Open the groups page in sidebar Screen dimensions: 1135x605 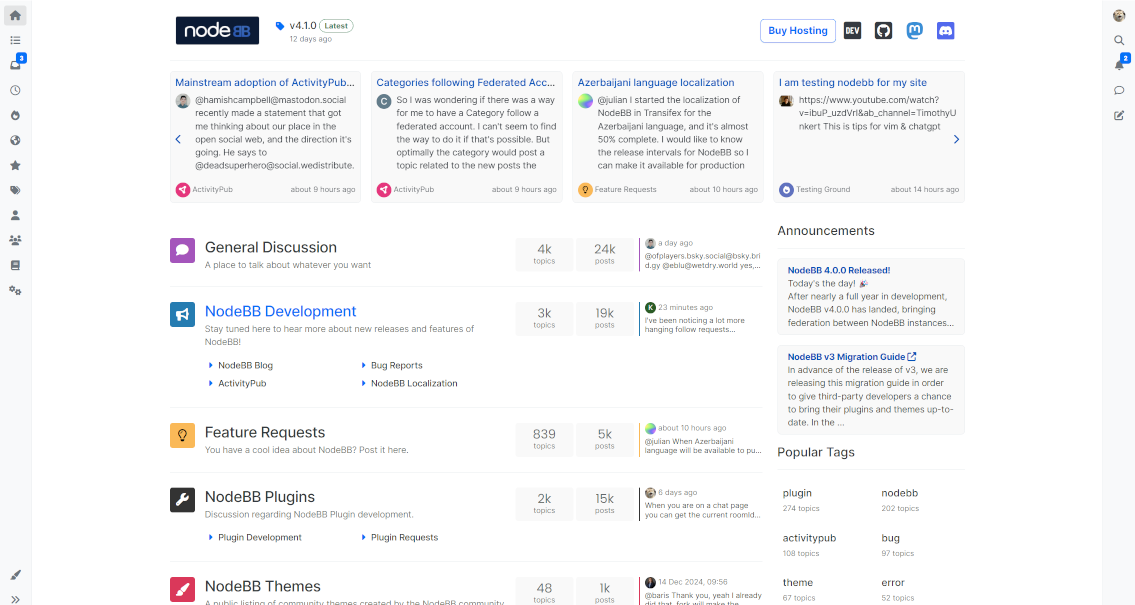tap(15, 240)
